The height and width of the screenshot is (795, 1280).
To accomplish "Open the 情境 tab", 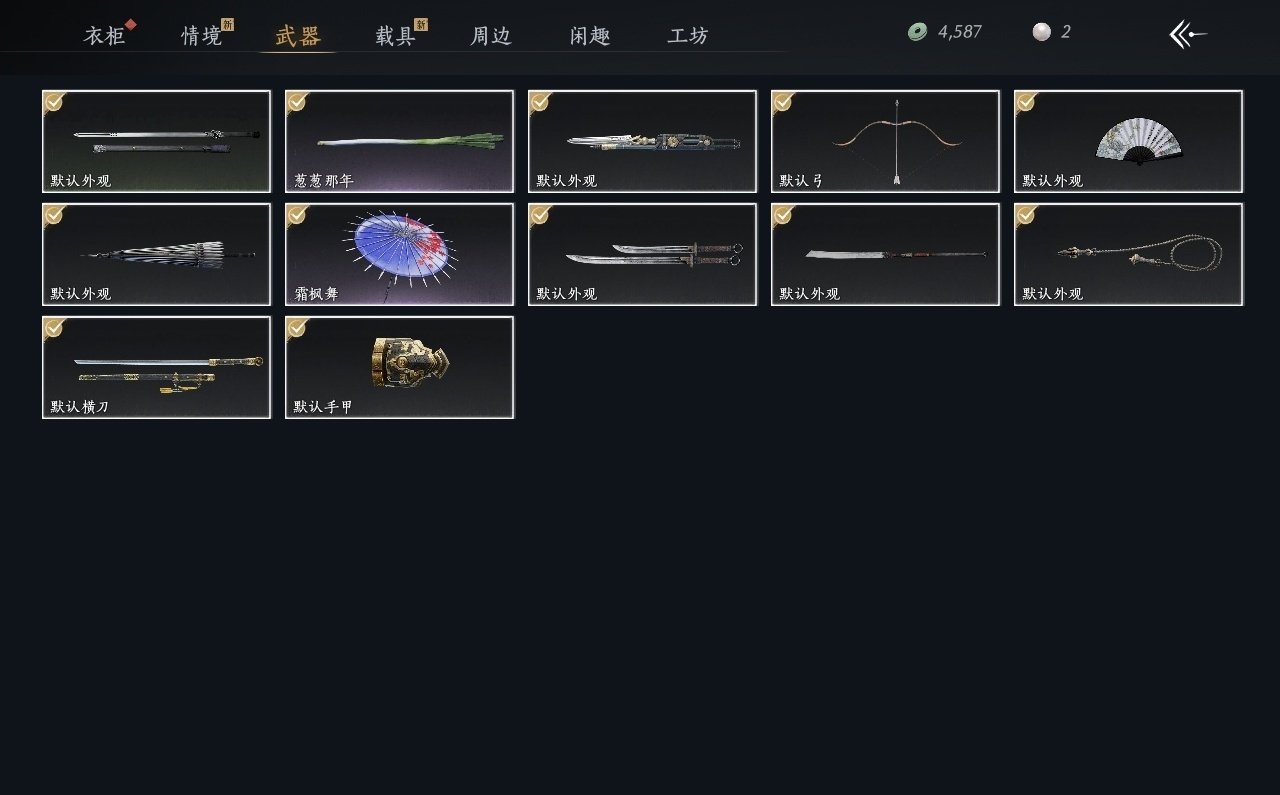I will tap(202, 37).
